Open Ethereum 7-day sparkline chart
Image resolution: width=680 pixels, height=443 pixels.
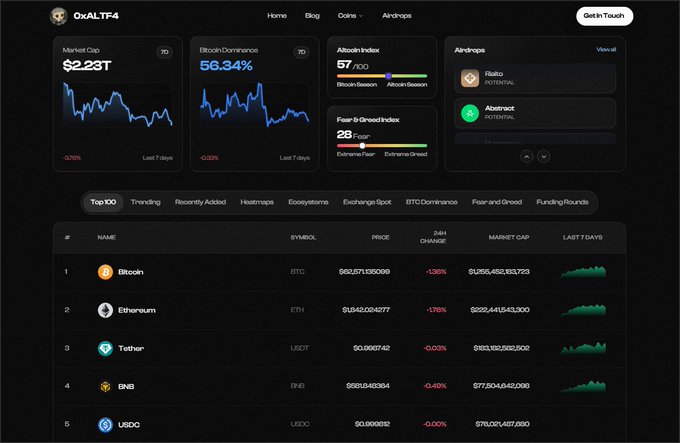(583, 310)
